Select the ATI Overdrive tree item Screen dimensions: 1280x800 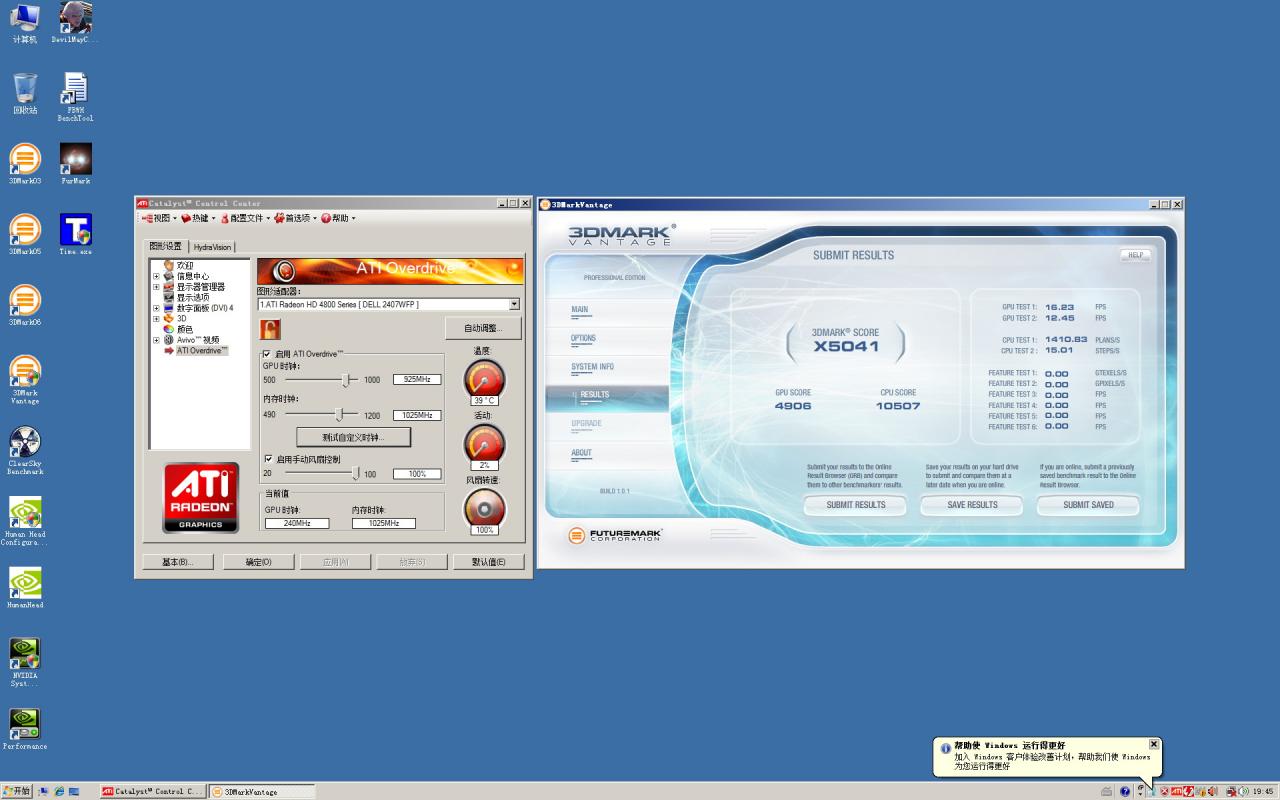point(202,351)
